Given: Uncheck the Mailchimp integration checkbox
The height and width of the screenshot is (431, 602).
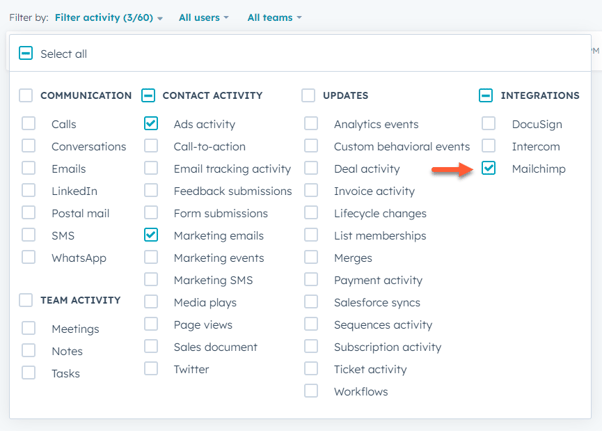Looking at the screenshot, I should (488, 169).
